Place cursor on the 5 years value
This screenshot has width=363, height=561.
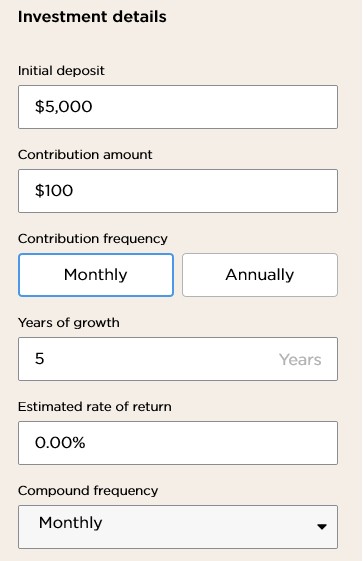tap(40, 358)
